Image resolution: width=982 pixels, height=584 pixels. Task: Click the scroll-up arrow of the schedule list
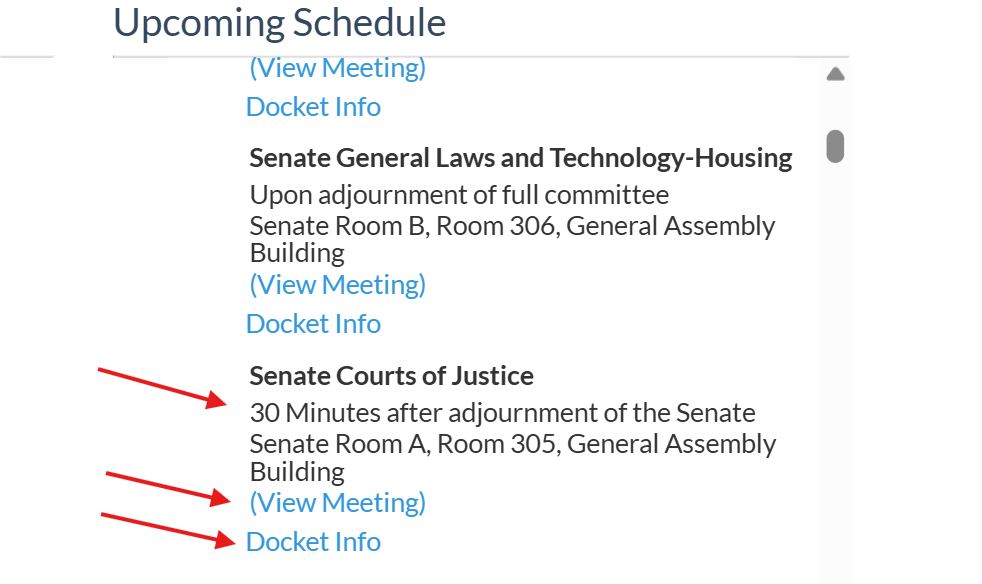(836, 74)
